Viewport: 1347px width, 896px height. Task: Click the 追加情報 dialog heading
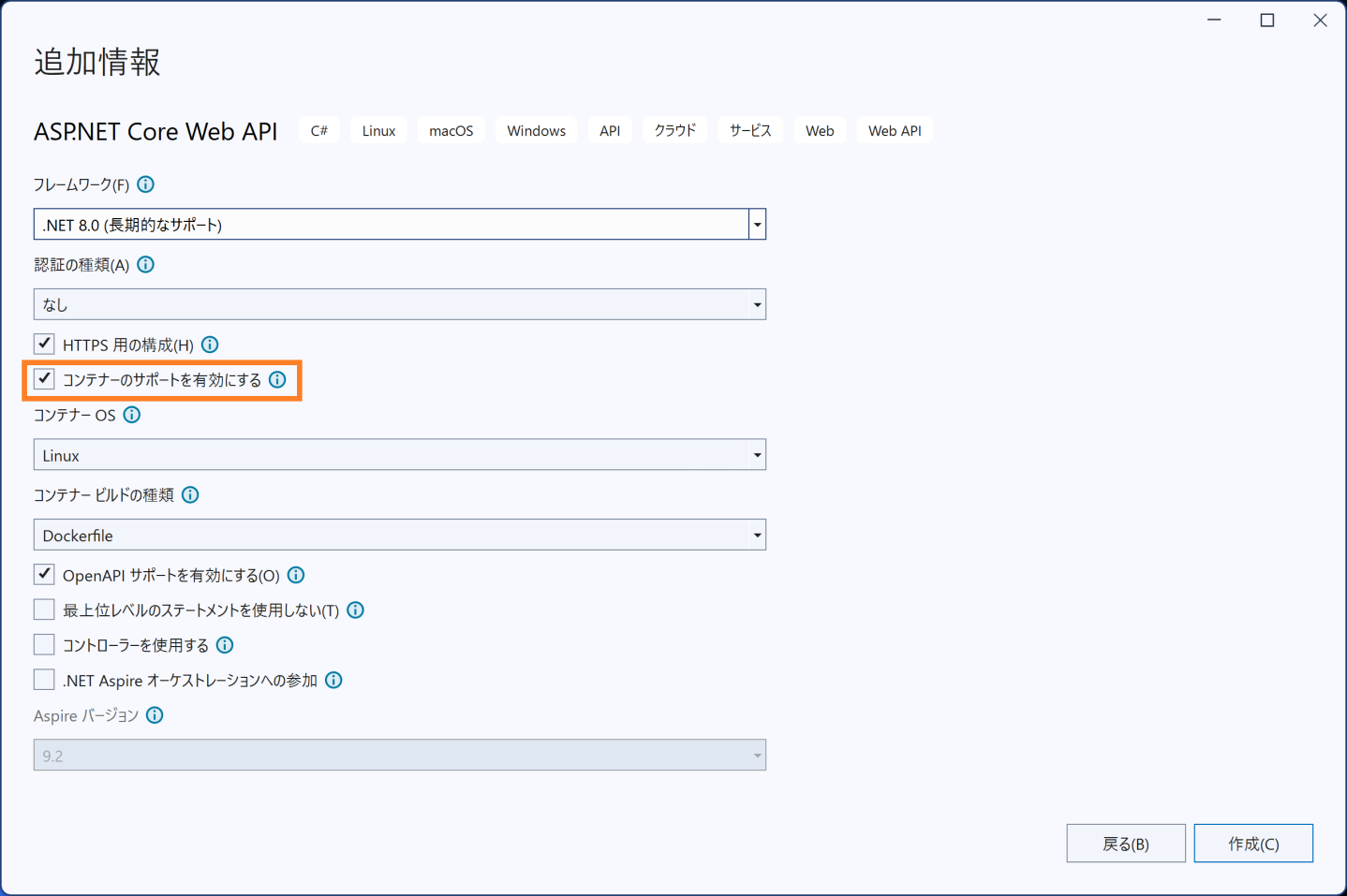coord(97,62)
